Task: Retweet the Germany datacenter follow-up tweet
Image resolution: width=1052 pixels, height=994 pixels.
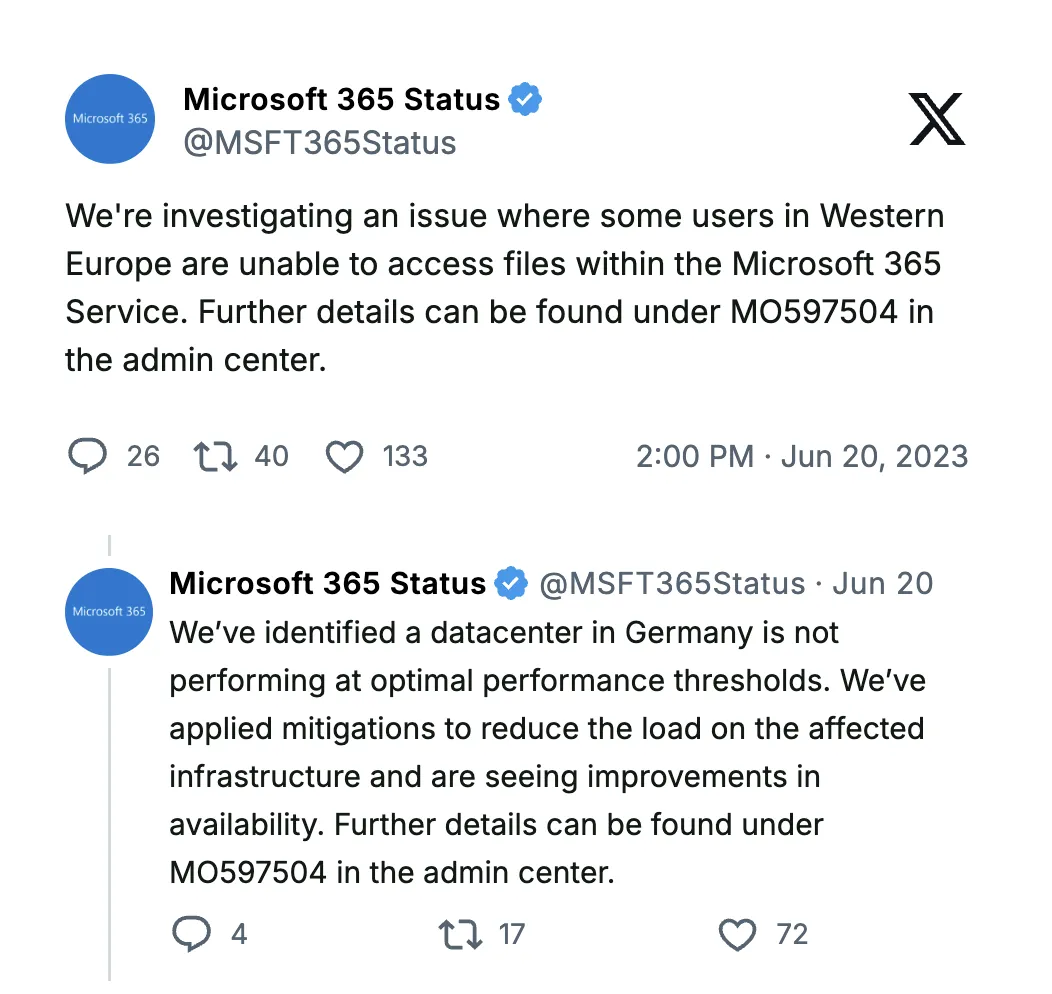Action: pos(459,934)
